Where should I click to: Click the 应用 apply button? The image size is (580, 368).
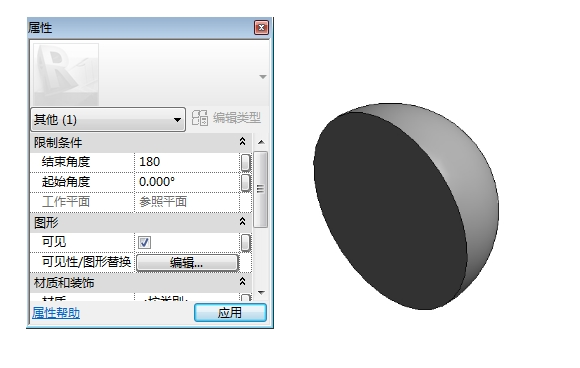230,313
